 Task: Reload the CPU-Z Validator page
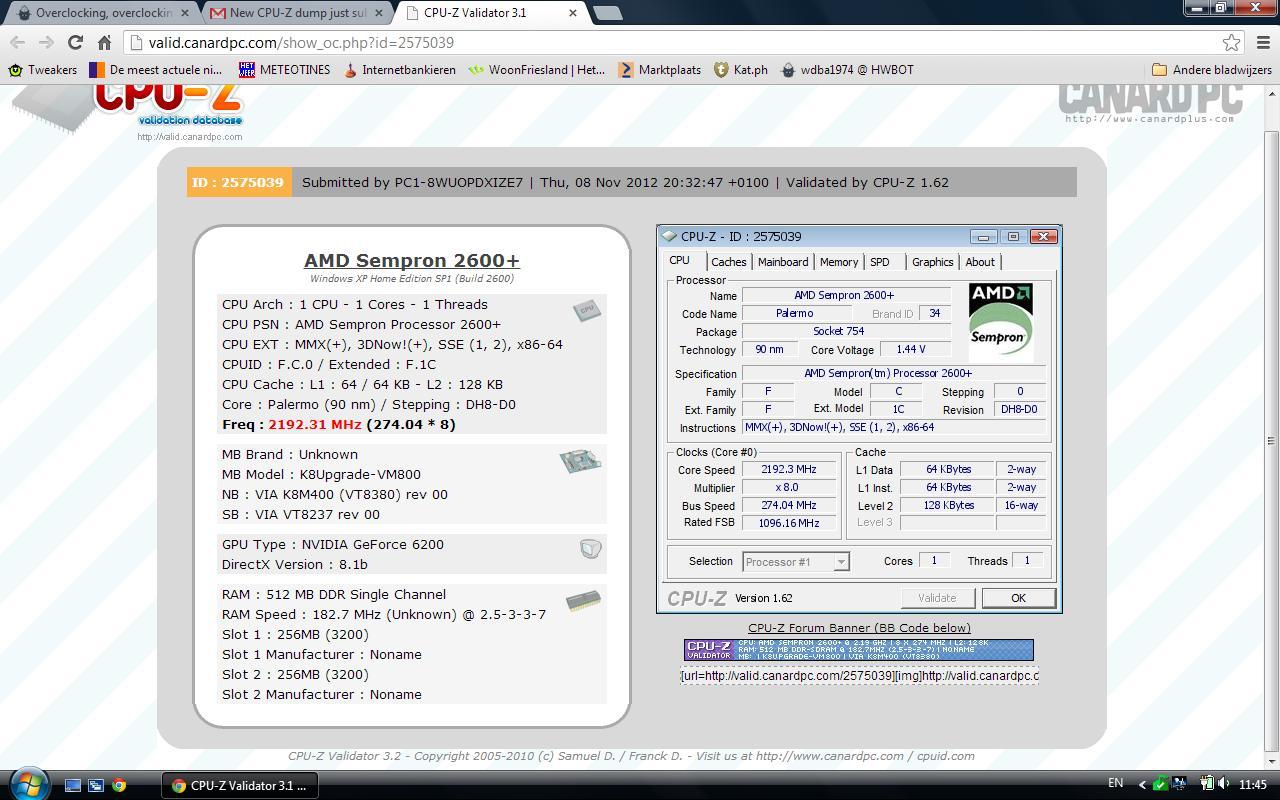point(75,42)
